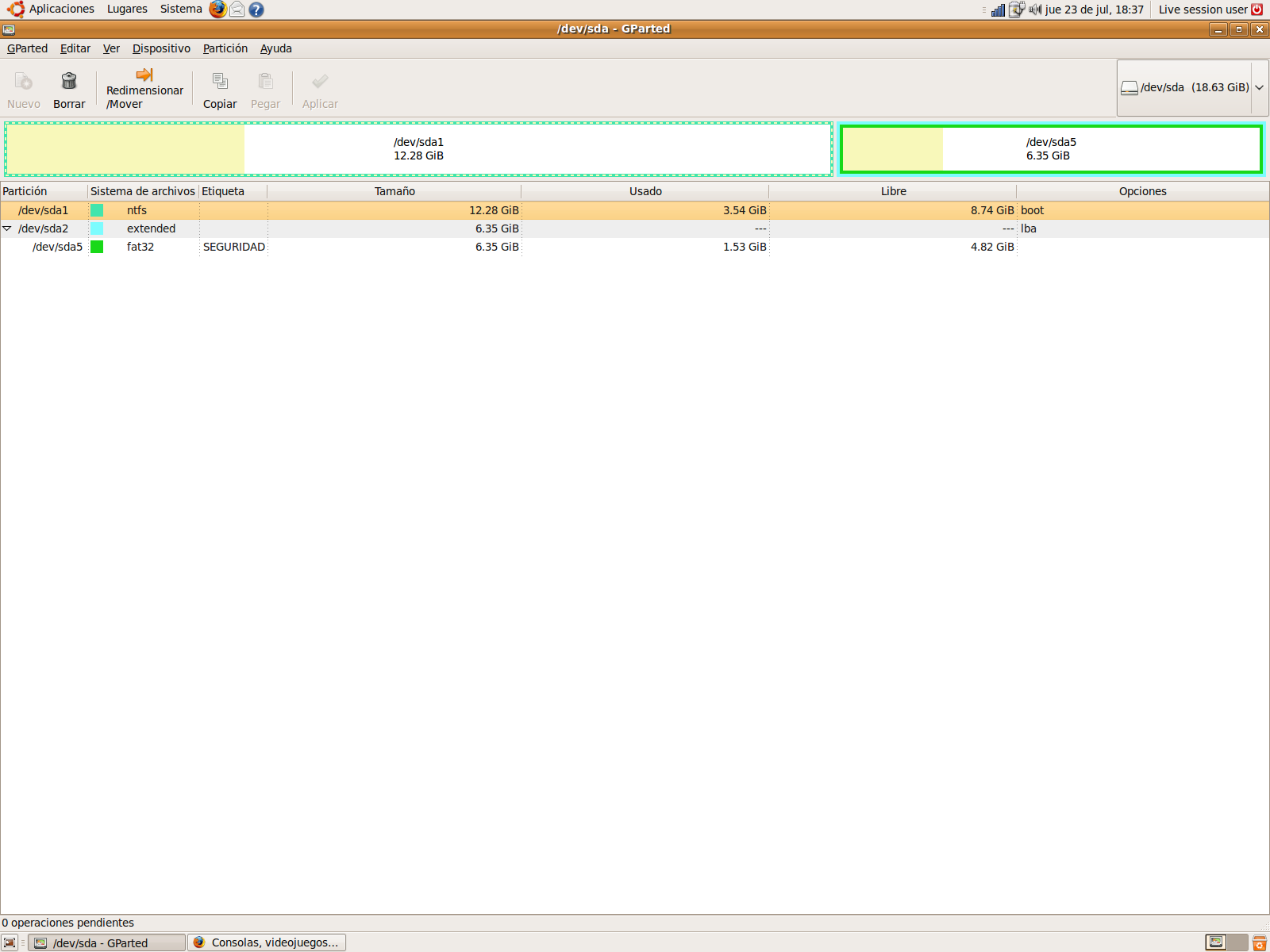Viewport: 1270px width, 952px height.
Task: Open the GParted menu
Action: [x=27, y=48]
